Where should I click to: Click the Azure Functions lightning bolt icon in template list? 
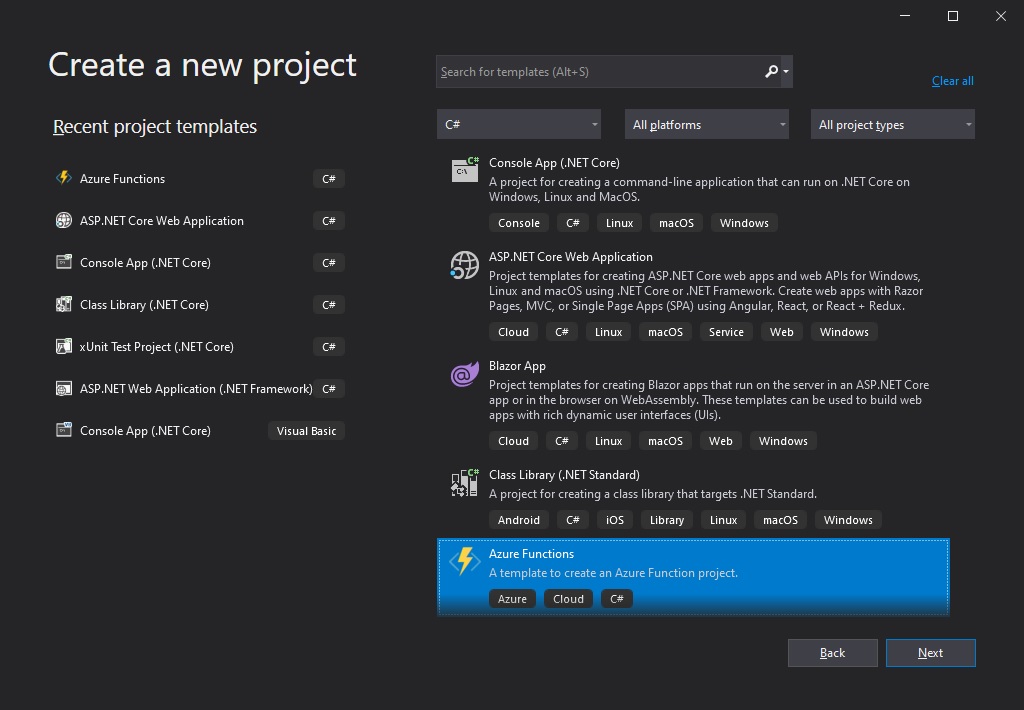464,562
